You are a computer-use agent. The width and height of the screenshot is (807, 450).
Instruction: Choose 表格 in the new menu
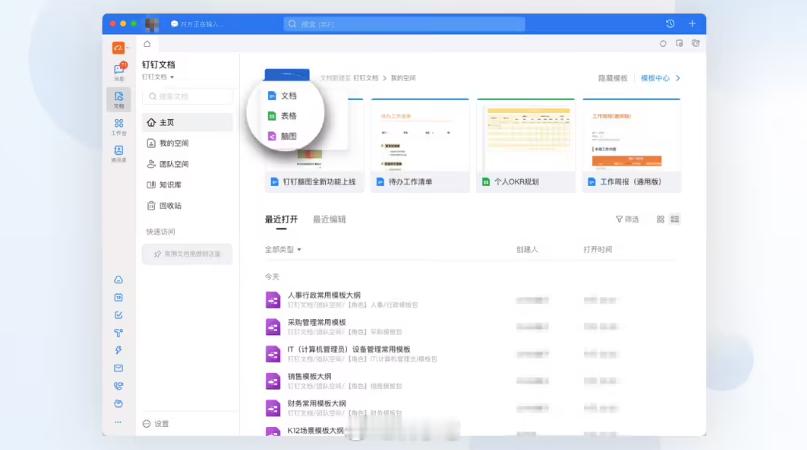(x=283, y=116)
